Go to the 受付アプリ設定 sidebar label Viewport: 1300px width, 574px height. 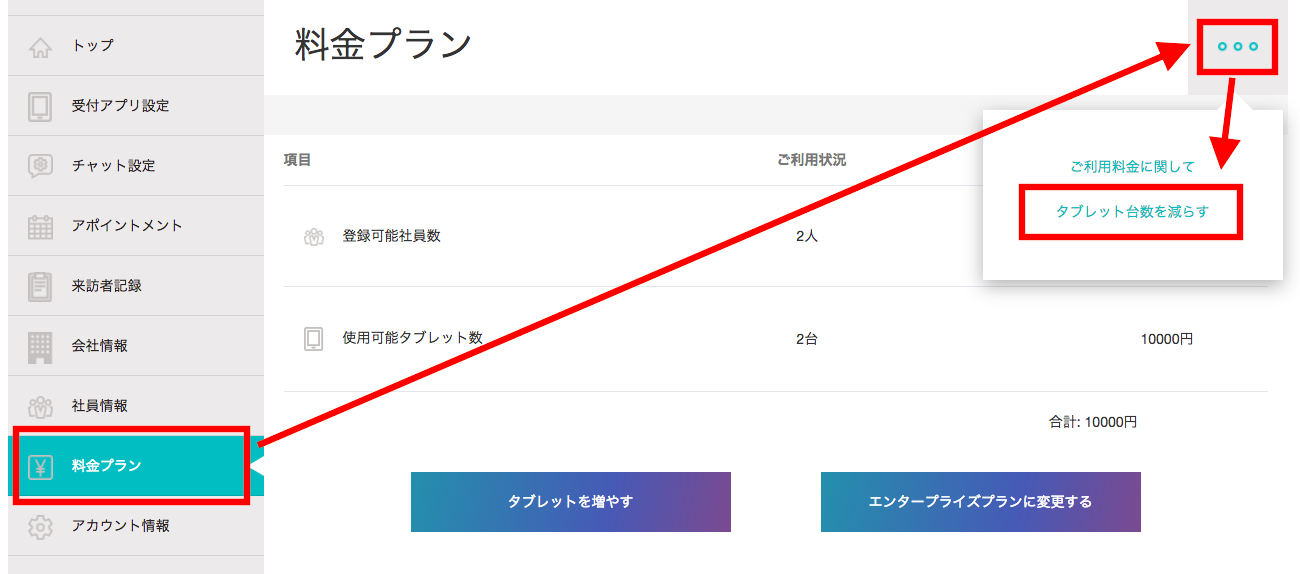coord(120,106)
